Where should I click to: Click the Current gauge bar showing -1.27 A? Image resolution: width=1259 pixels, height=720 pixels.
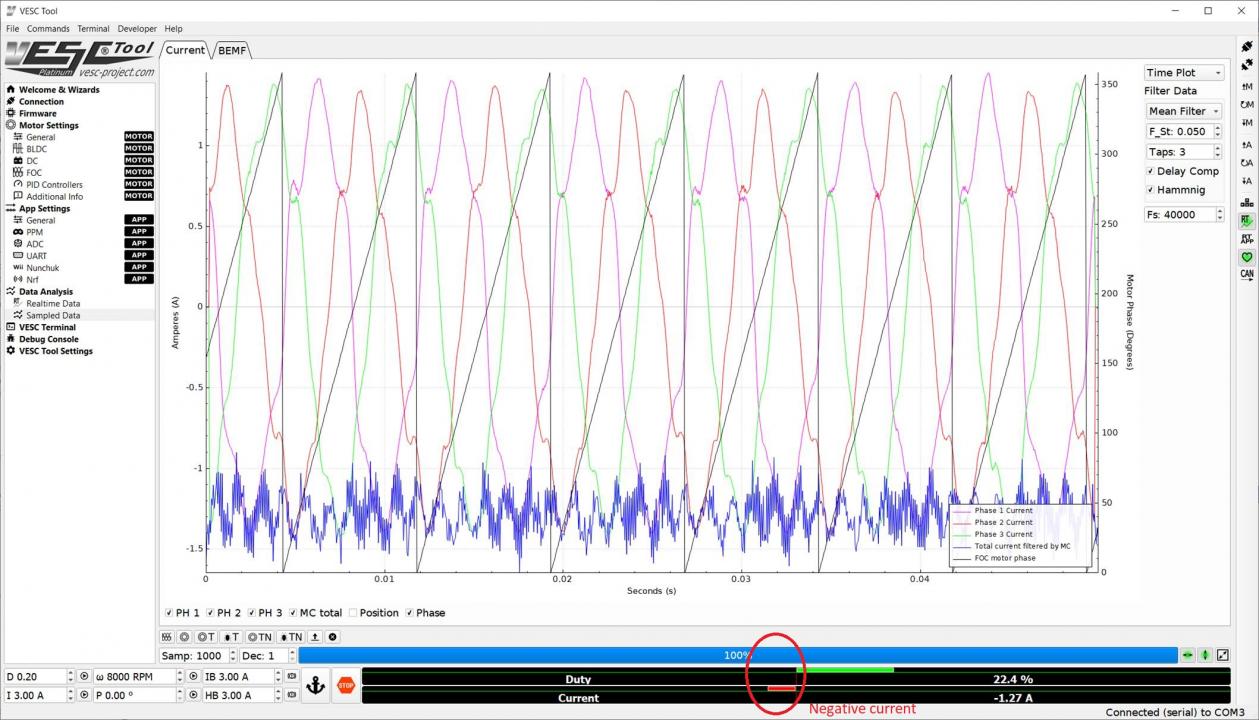click(x=796, y=697)
